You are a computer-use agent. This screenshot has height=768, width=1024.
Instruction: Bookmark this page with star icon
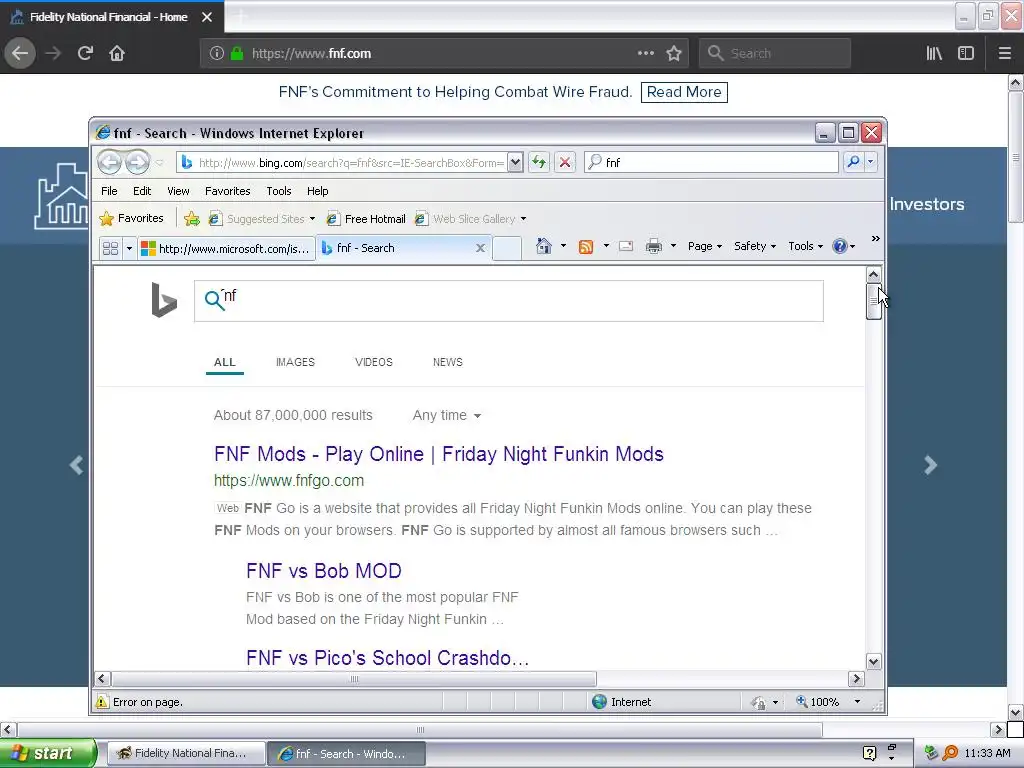click(x=674, y=53)
